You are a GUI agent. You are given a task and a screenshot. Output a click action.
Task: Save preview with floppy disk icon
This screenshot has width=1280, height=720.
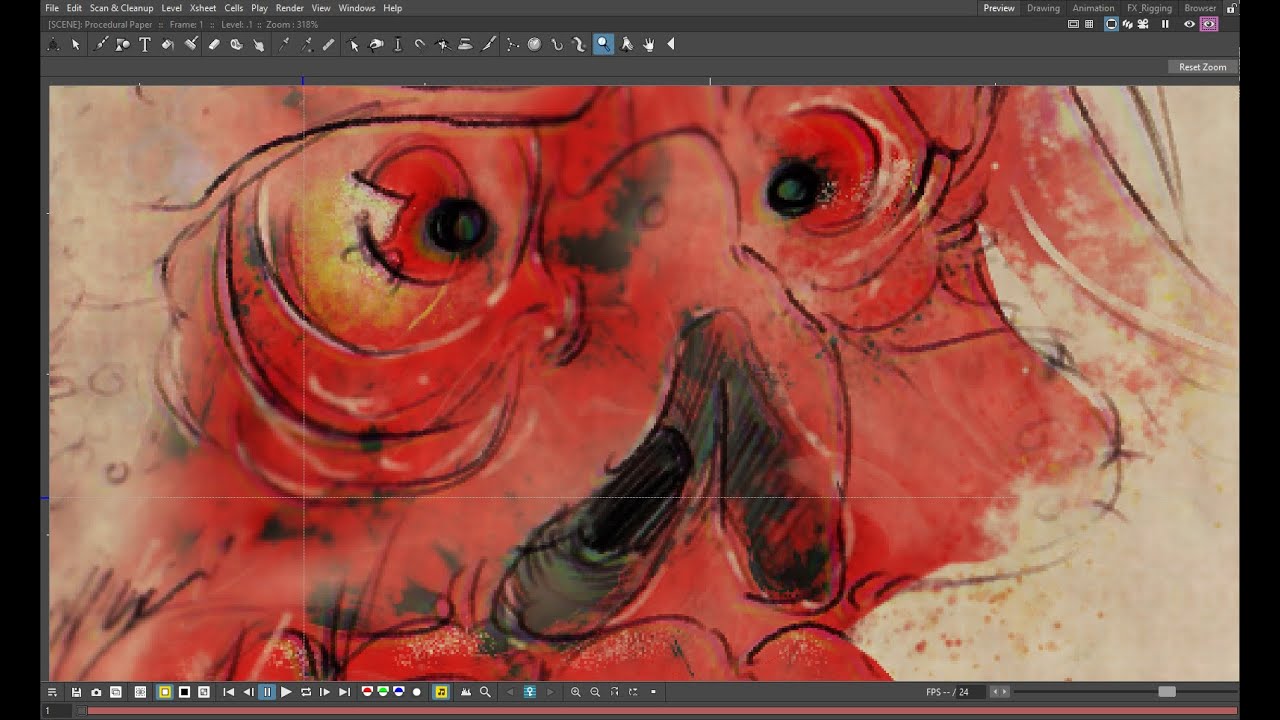pyautogui.click(x=76, y=692)
